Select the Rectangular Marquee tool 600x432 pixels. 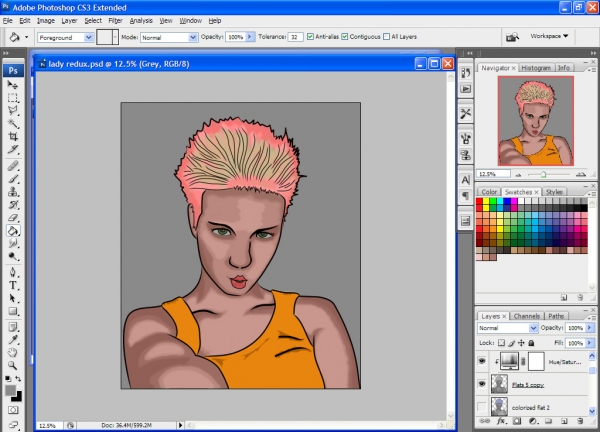click(x=13, y=97)
